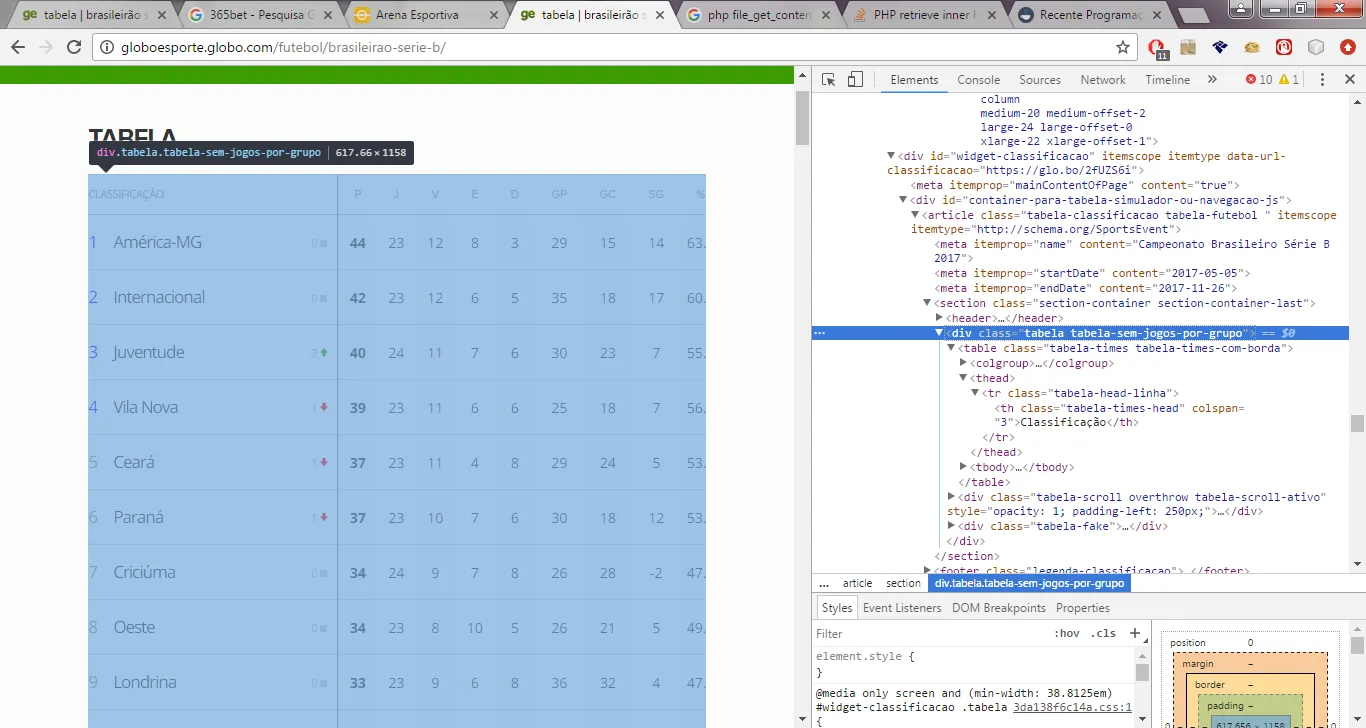
Task: Expand the collapsed tbody node
Action: tap(964, 467)
